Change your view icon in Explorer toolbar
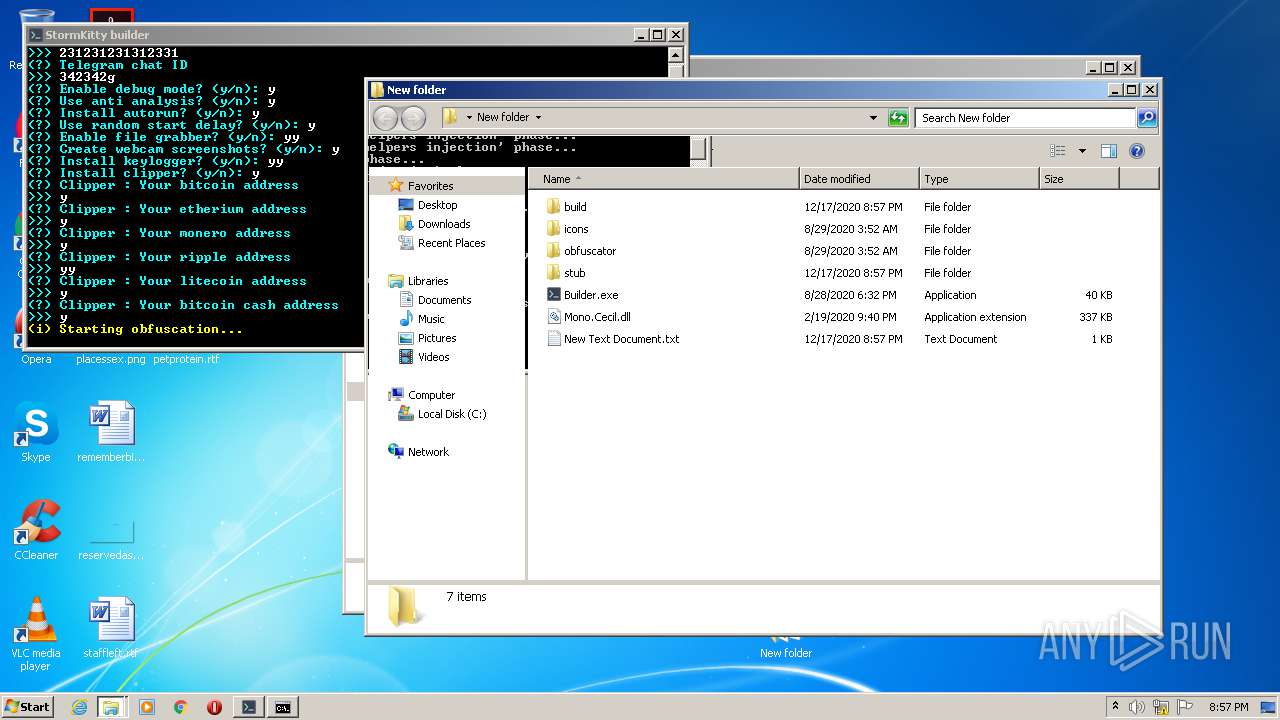The image size is (1280, 720). click(1058, 151)
